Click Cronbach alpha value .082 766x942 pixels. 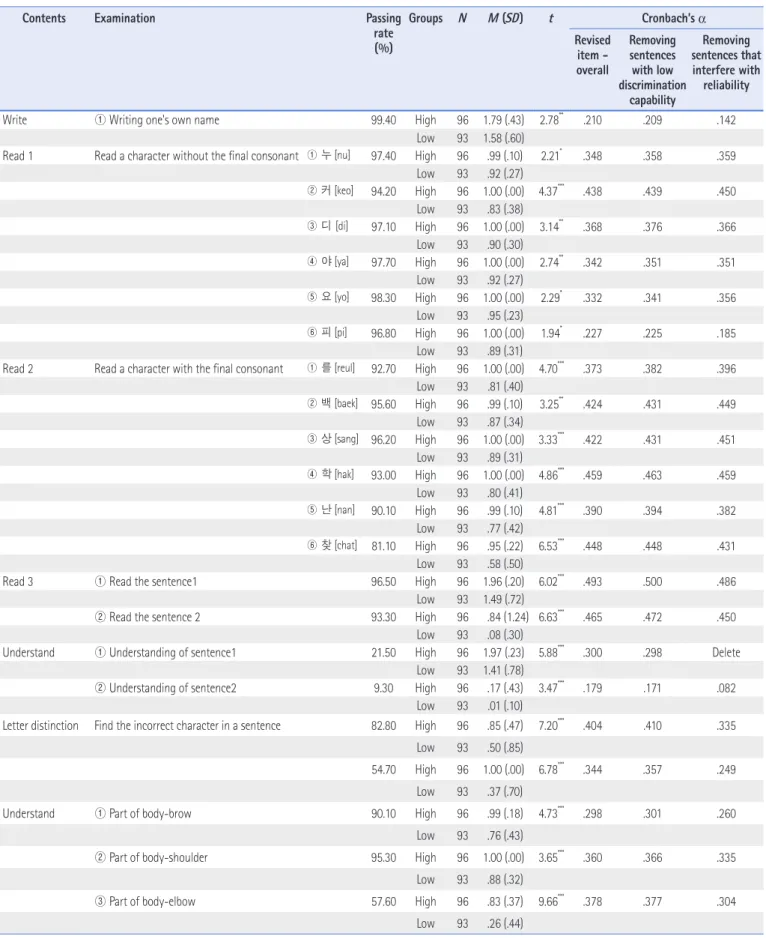coord(726,688)
